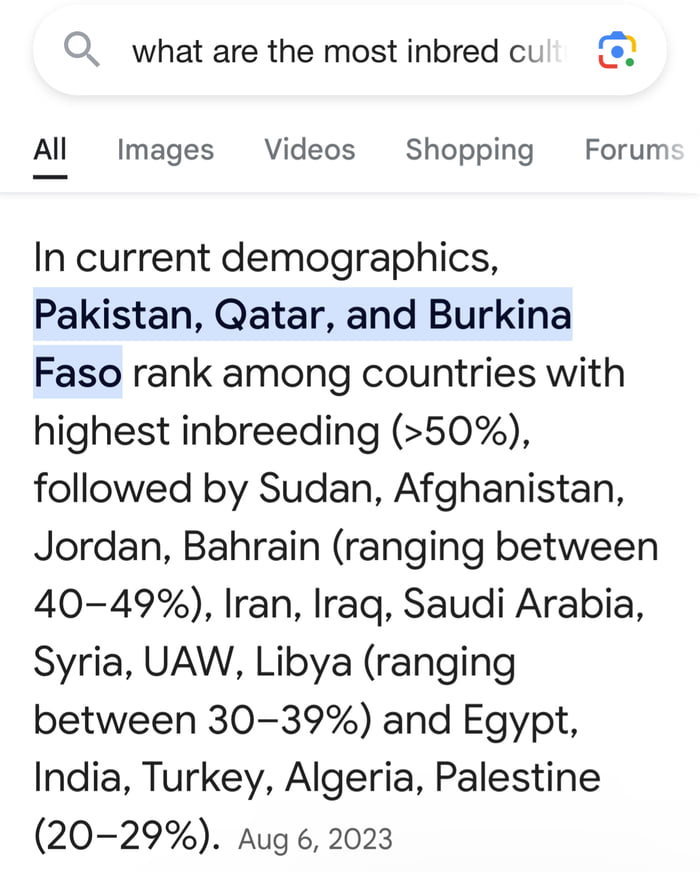Click the Burkina Faso highlighted phrase

77,372
